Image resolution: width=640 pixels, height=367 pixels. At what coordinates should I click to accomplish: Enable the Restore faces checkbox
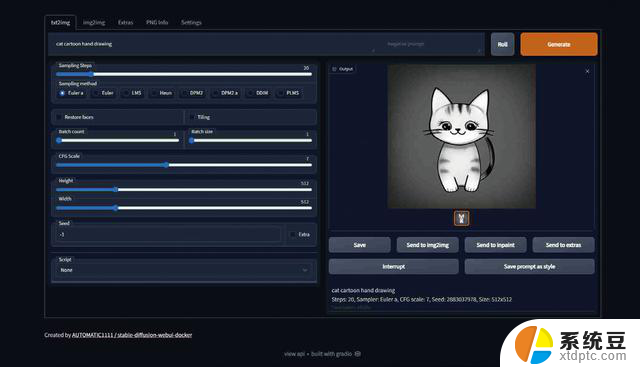tap(59, 117)
